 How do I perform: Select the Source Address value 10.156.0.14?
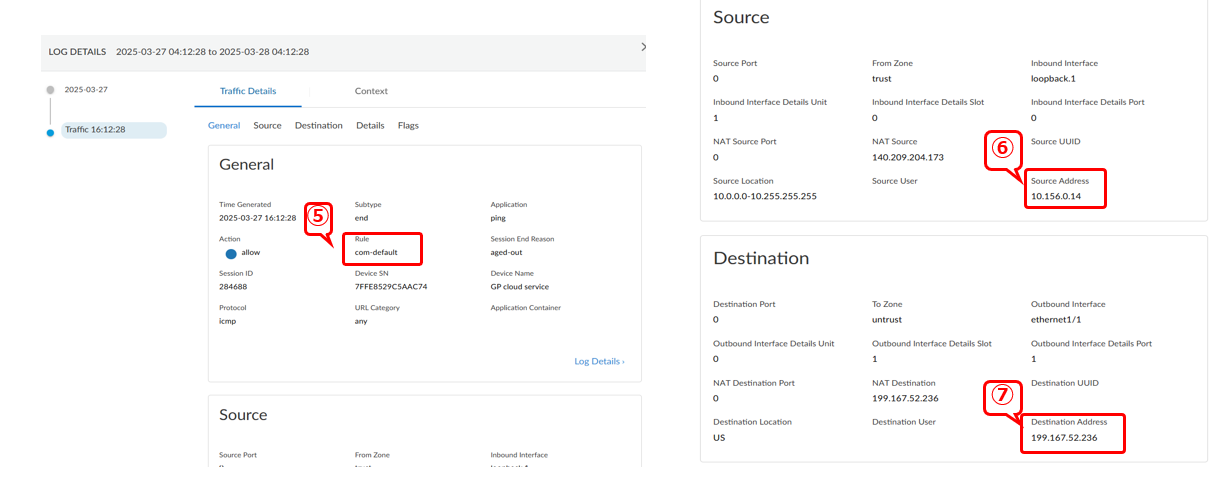(x=1056, y=196)
